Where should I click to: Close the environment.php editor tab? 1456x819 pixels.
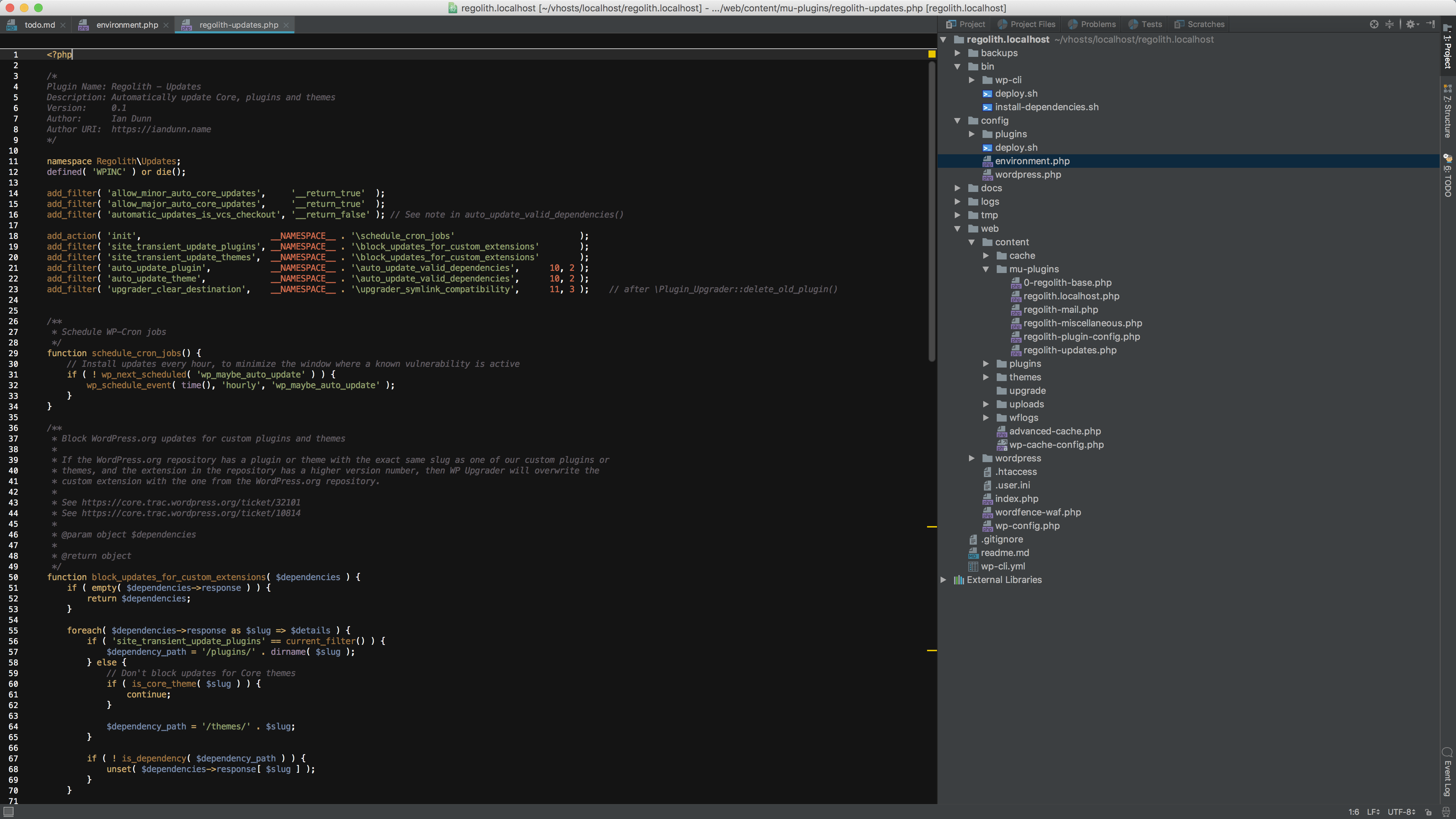click(166, 25)
